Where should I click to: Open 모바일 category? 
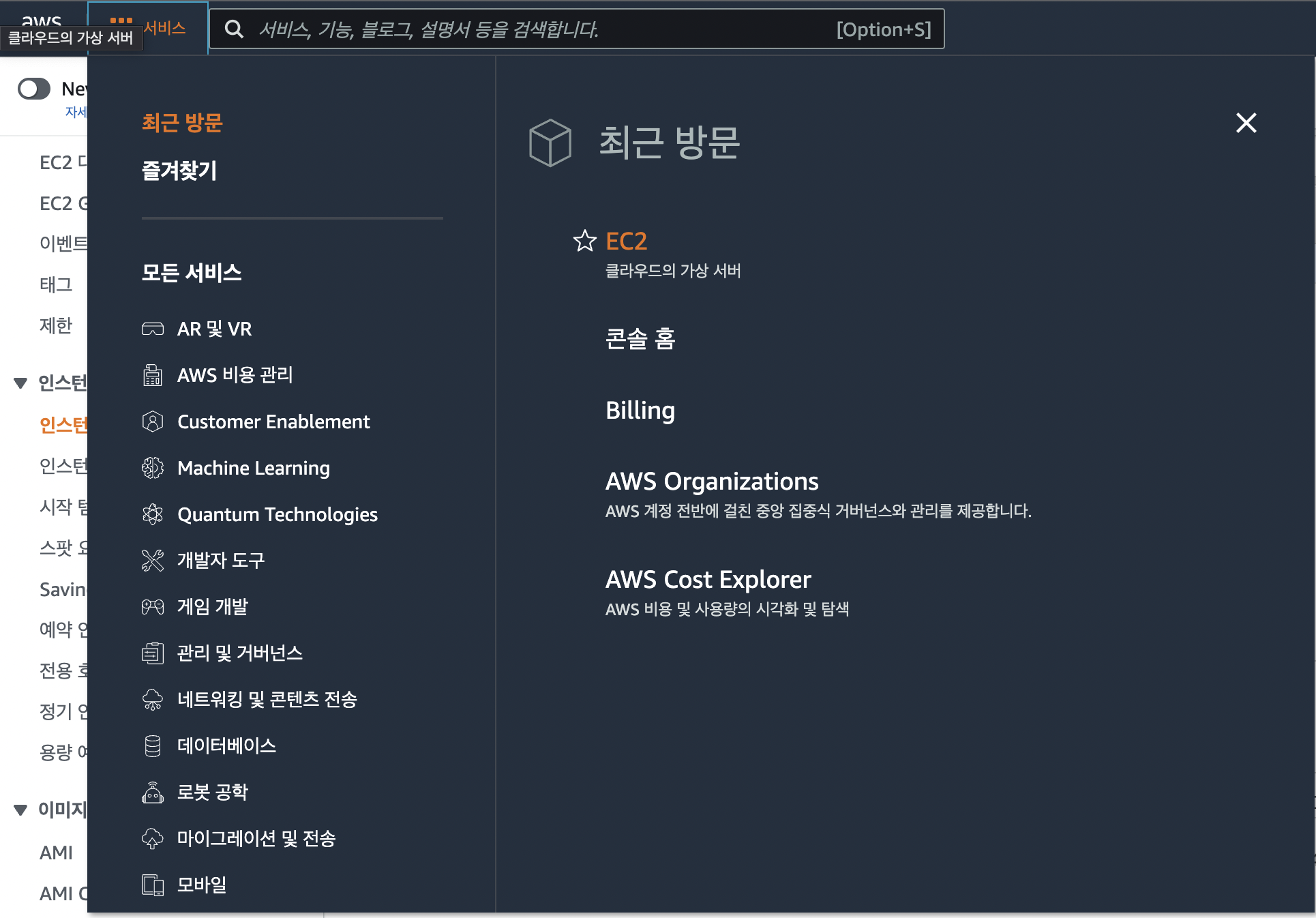point(202,885)
